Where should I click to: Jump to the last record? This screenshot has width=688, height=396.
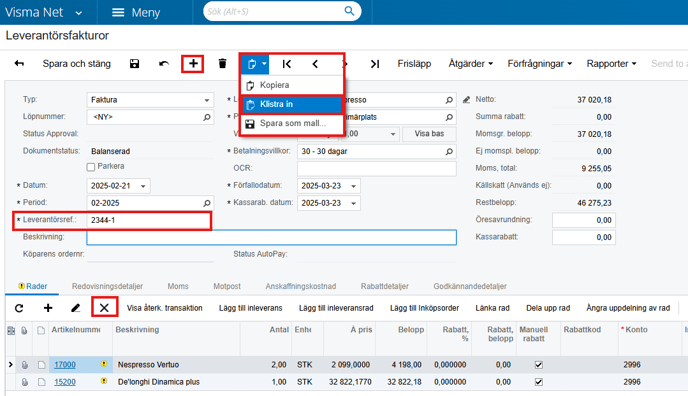pyautogui.click(x=374, y=64)
